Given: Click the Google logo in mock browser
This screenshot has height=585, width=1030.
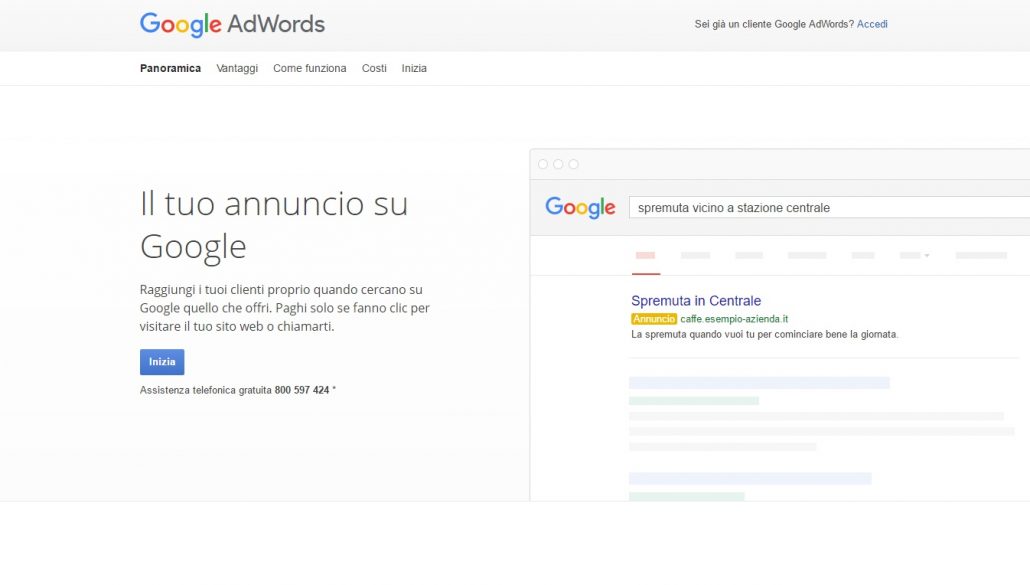Looking at the screenshot, I should point(580,207).
